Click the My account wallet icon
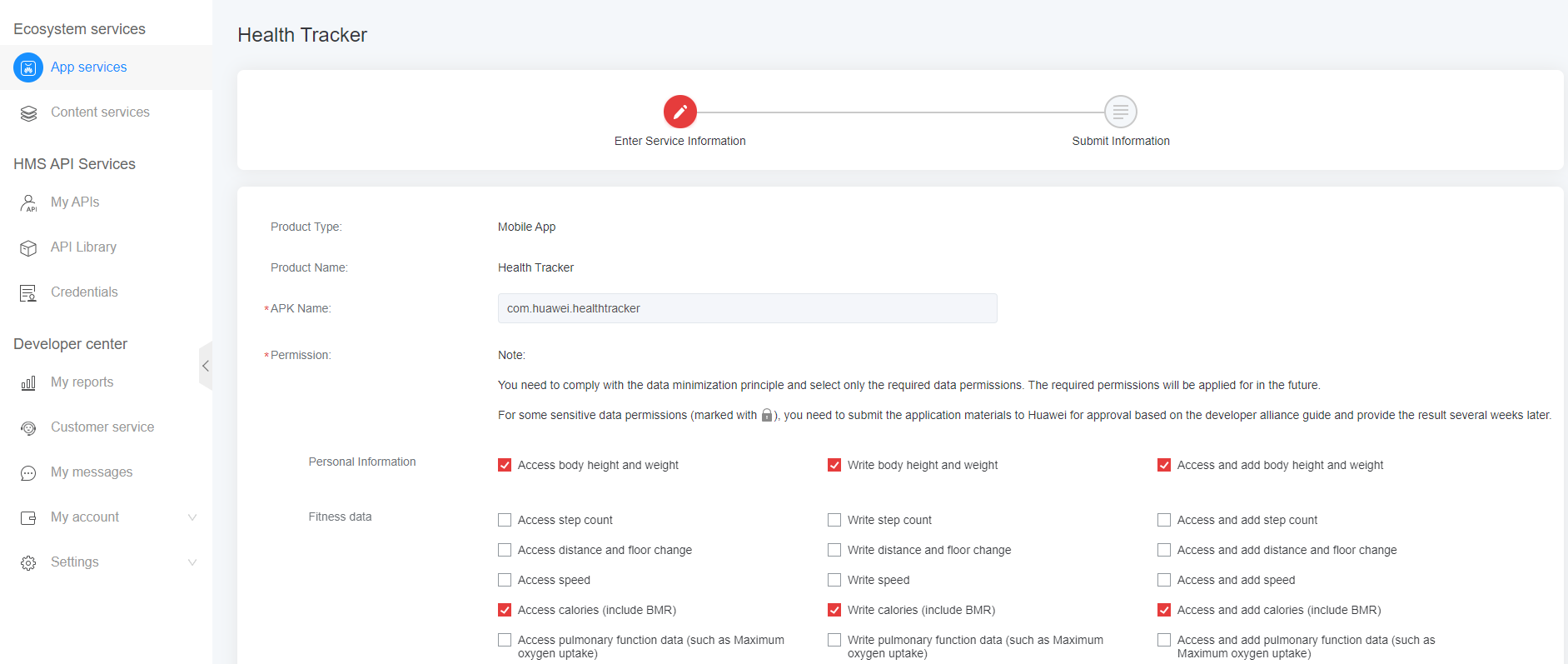 point(28,518)
